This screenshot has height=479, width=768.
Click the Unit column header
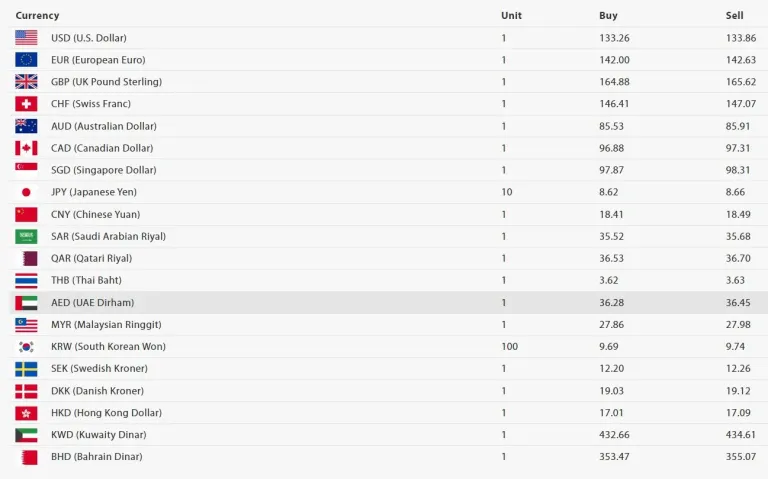[511, 16]
